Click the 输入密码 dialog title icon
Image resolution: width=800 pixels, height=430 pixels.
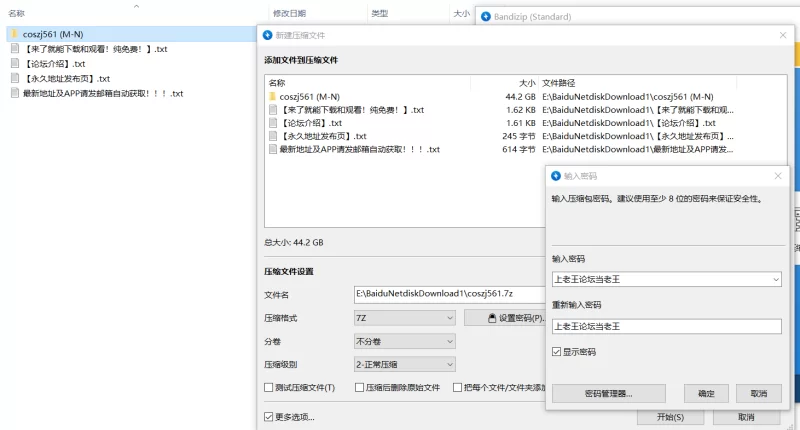[x=556, y=176]
